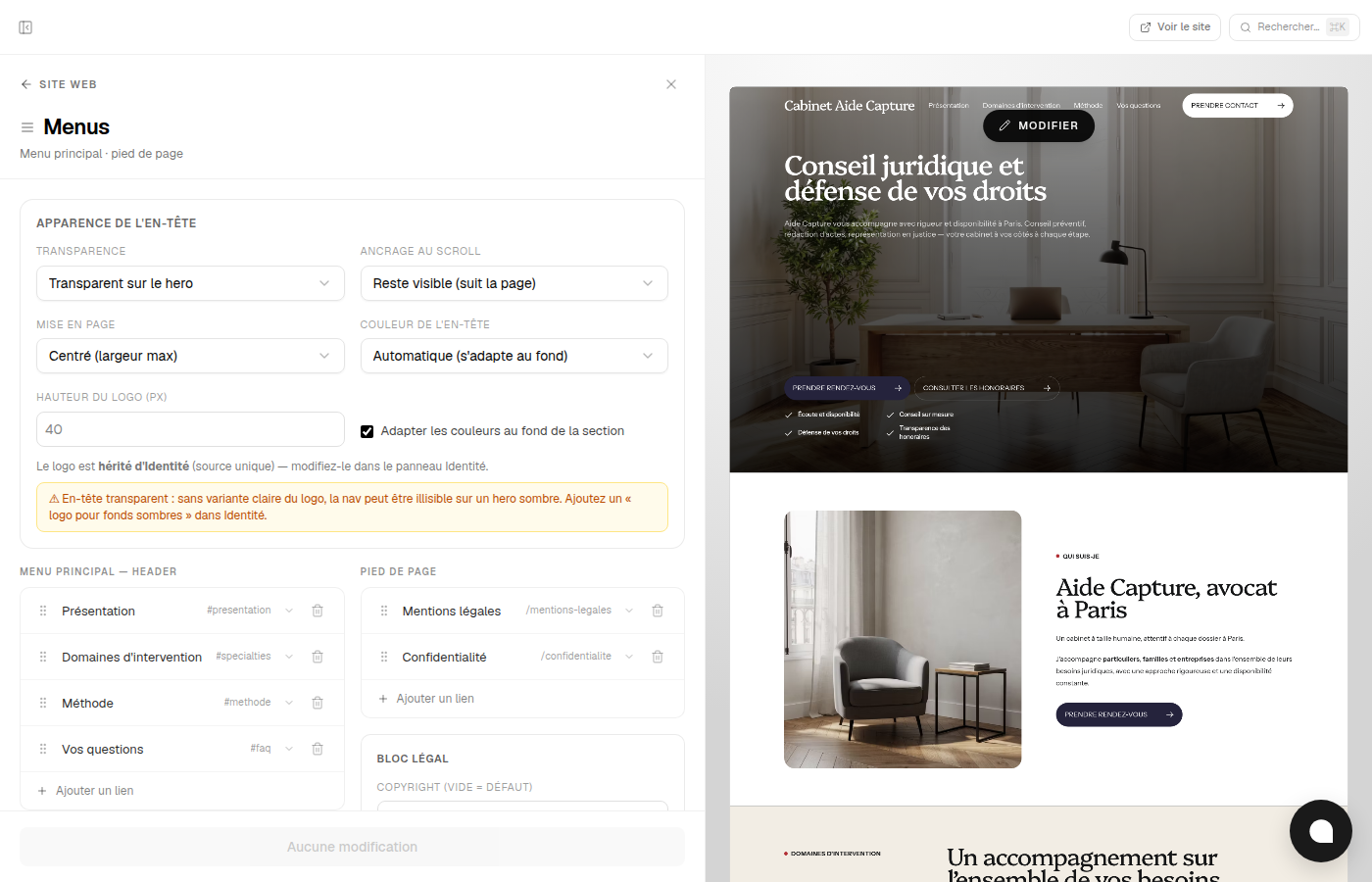Delete the Vos questions menu link

[318, 749]
